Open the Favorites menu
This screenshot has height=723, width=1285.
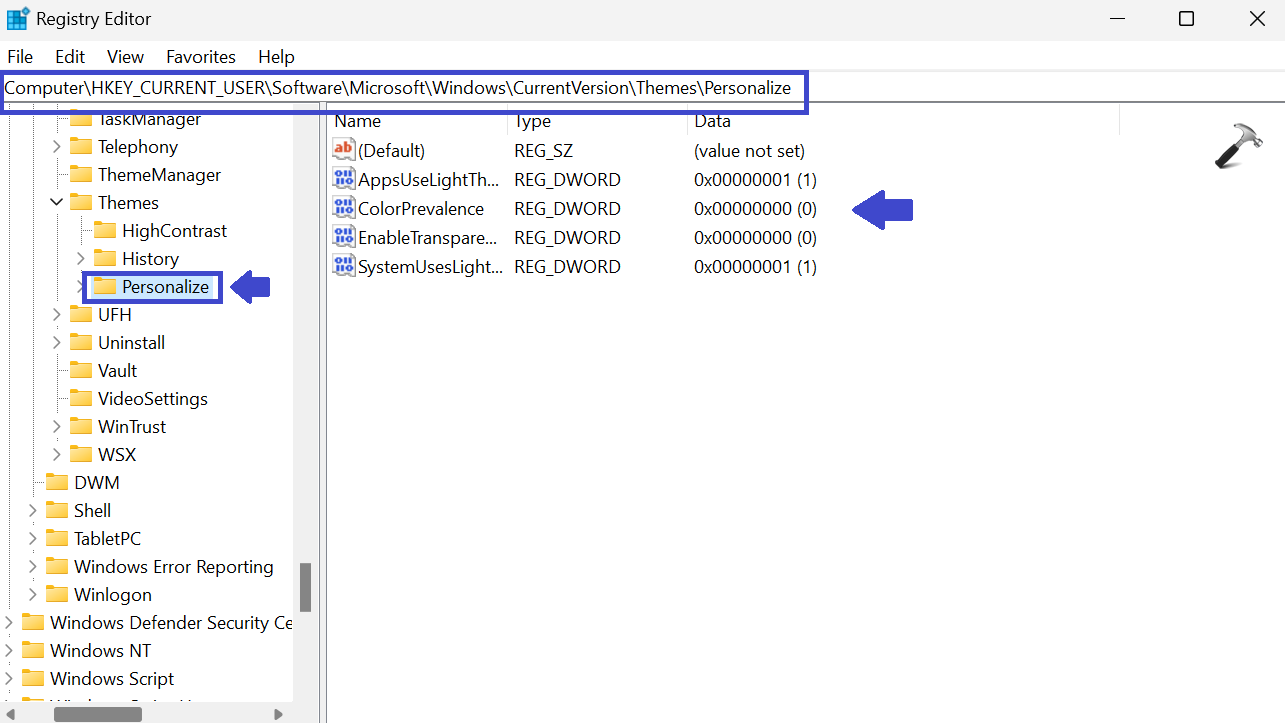201,57
